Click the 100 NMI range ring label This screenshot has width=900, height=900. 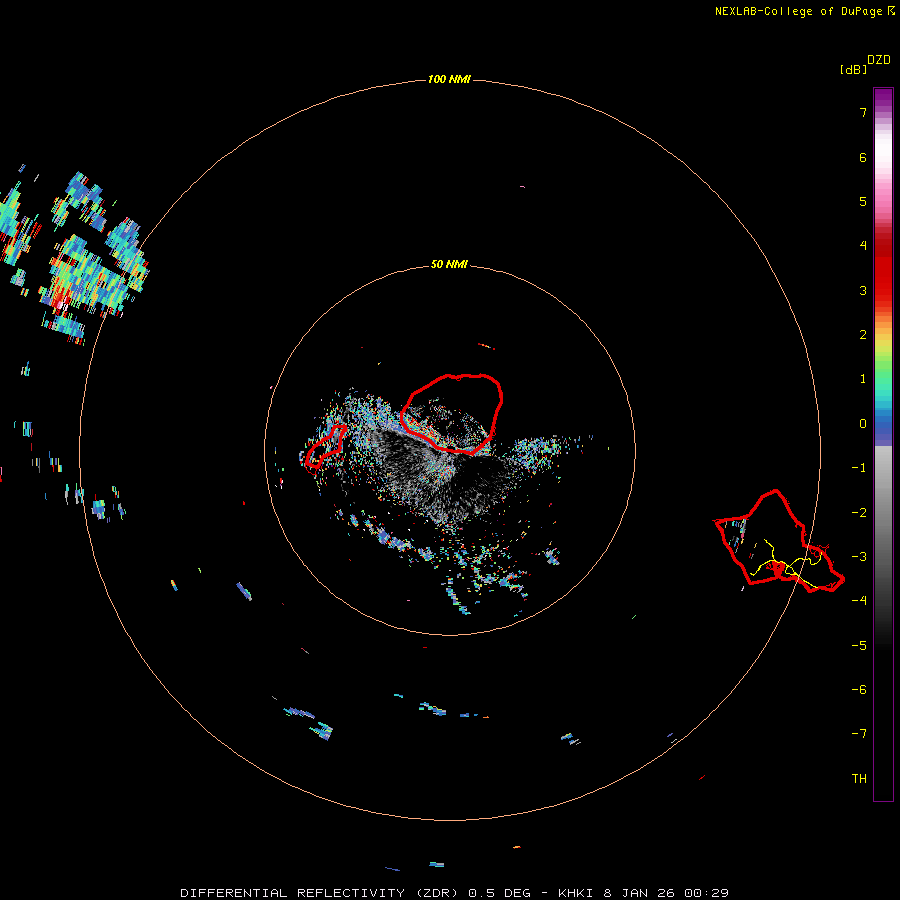(x=449, y=79)
